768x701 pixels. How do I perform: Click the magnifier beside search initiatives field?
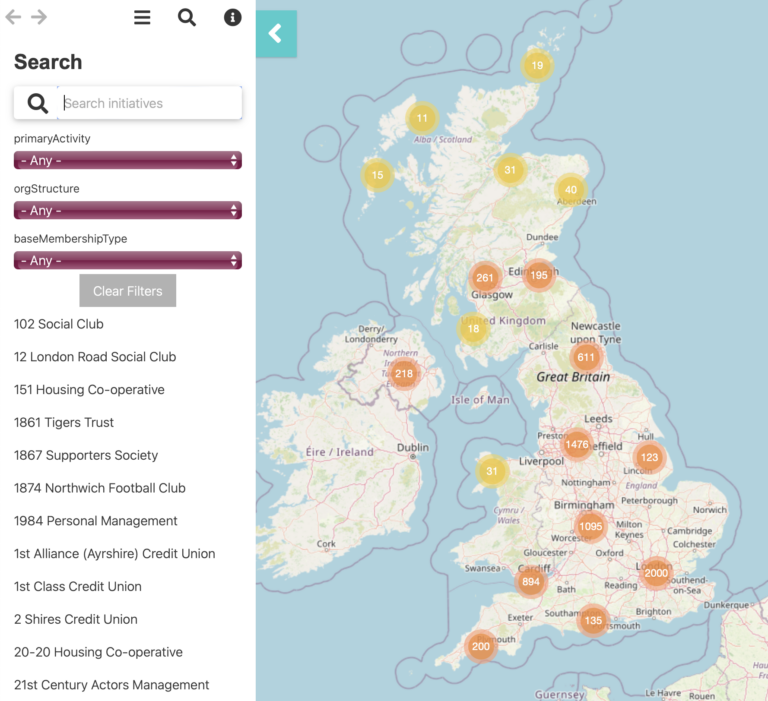click(x=37, y=103)
